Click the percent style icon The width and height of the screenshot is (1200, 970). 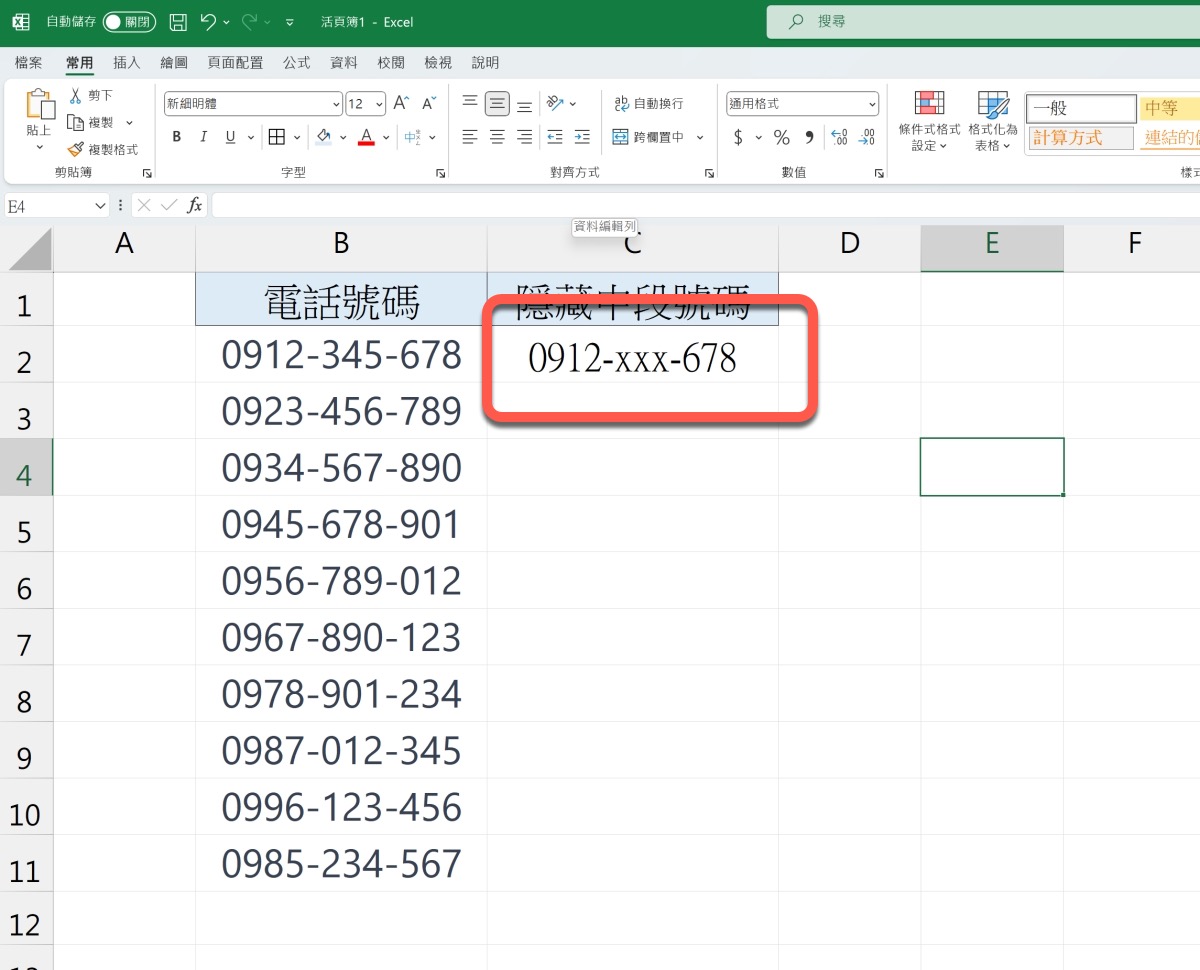point(782,137)
